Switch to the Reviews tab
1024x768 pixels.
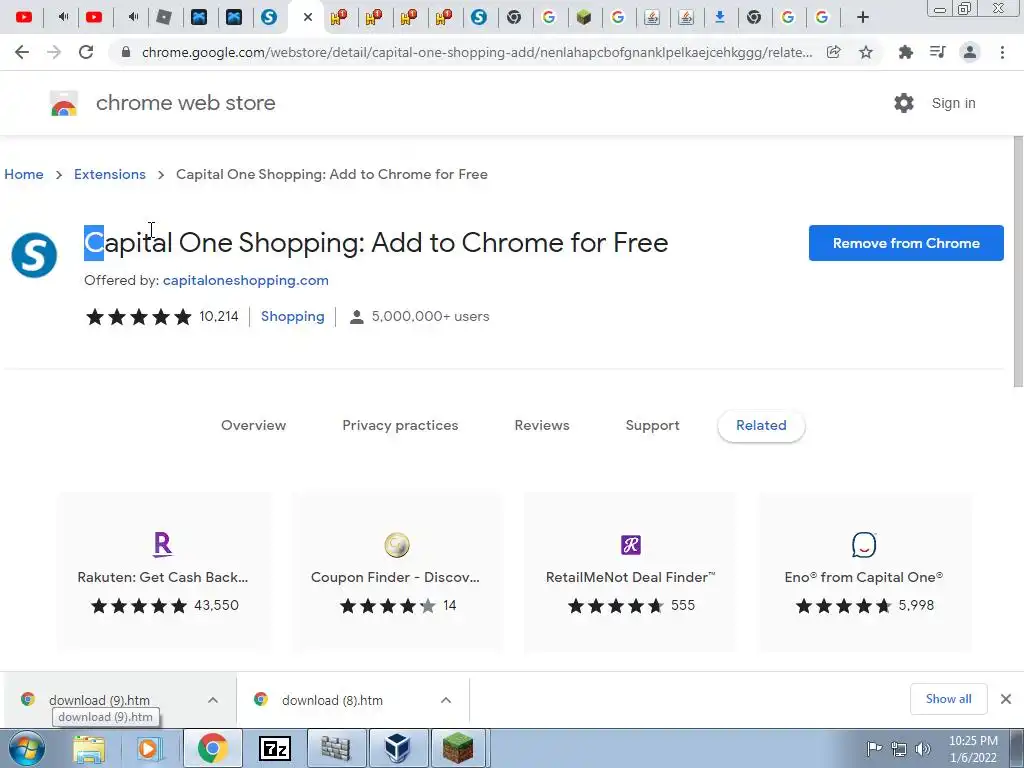[x=542, y=425]
